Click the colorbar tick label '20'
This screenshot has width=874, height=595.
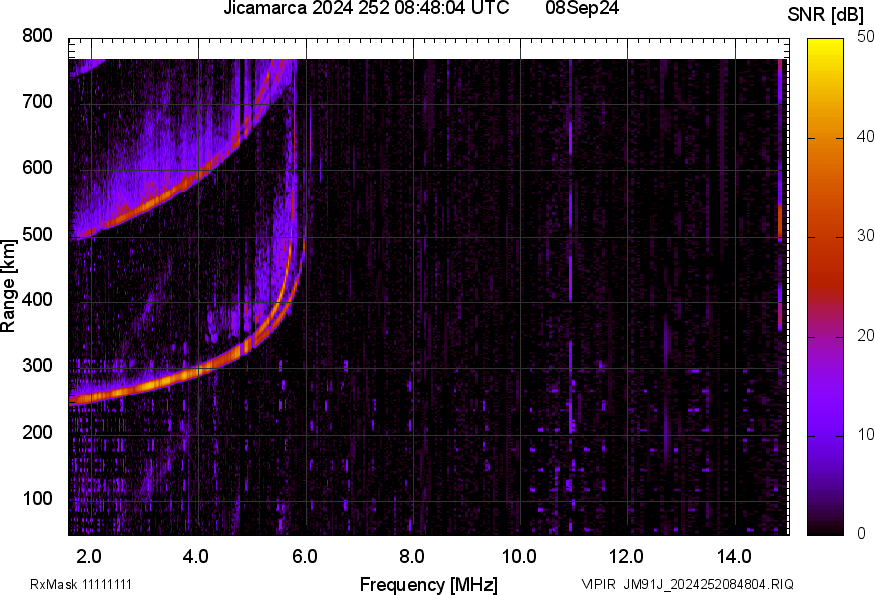click(x=865, y=335)
